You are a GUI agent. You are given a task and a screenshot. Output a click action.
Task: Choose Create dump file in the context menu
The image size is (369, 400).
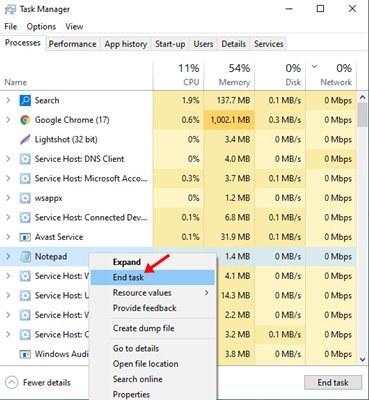153,328
